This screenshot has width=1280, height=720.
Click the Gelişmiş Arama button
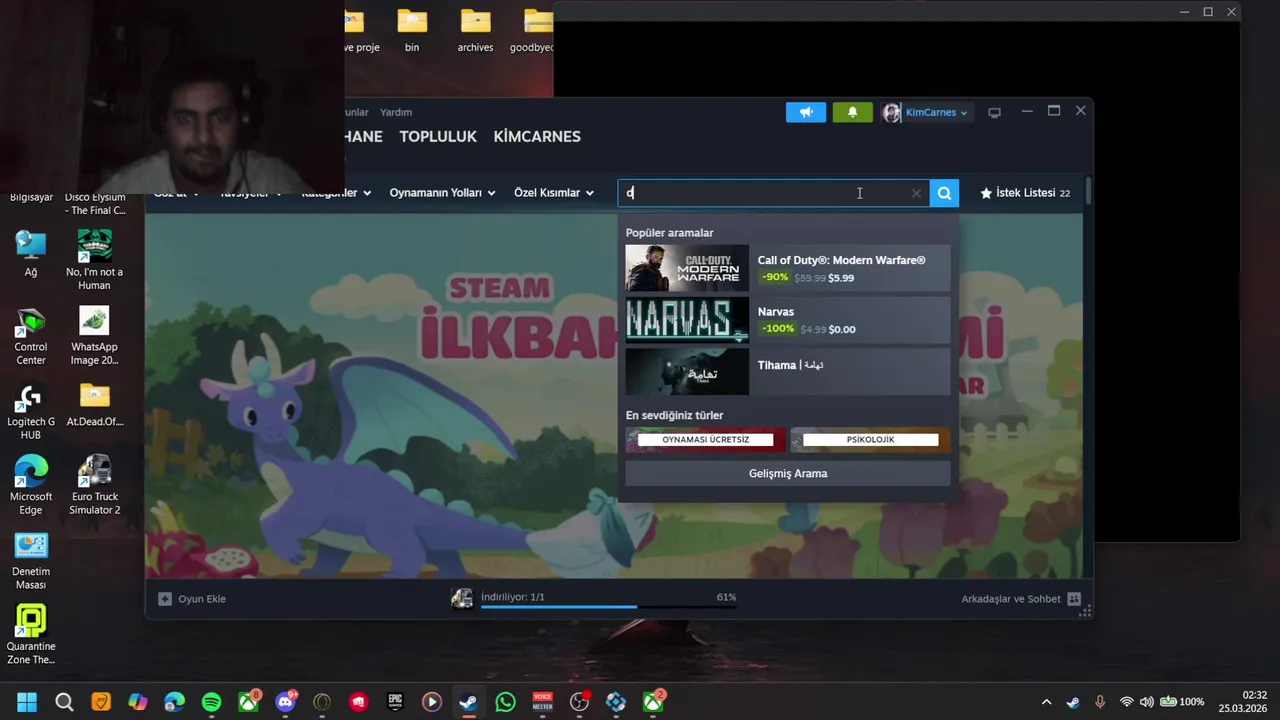click(x=788, y=473)
